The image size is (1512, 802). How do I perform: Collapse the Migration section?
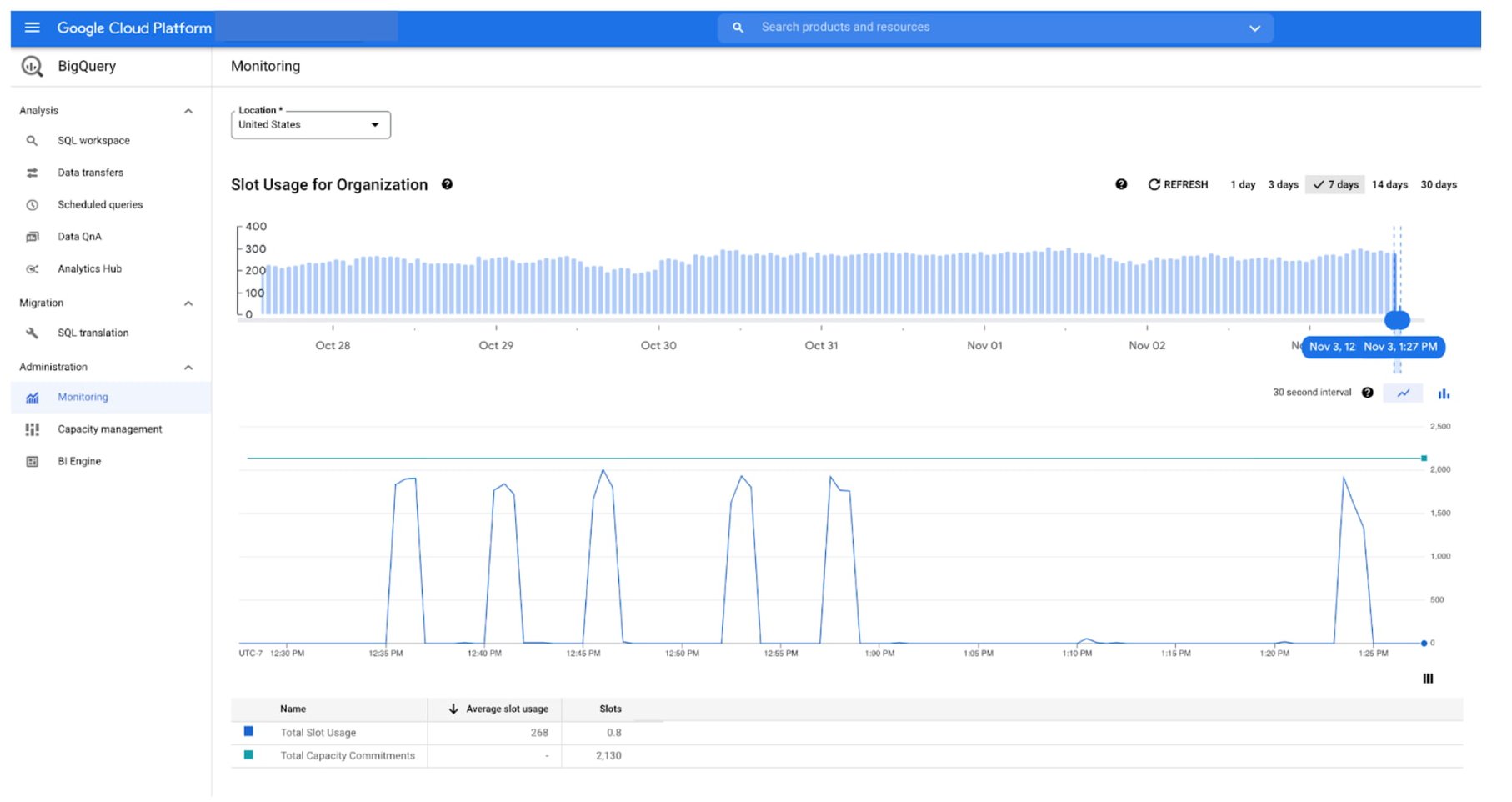pyautogui.click(x=188, y=303)
